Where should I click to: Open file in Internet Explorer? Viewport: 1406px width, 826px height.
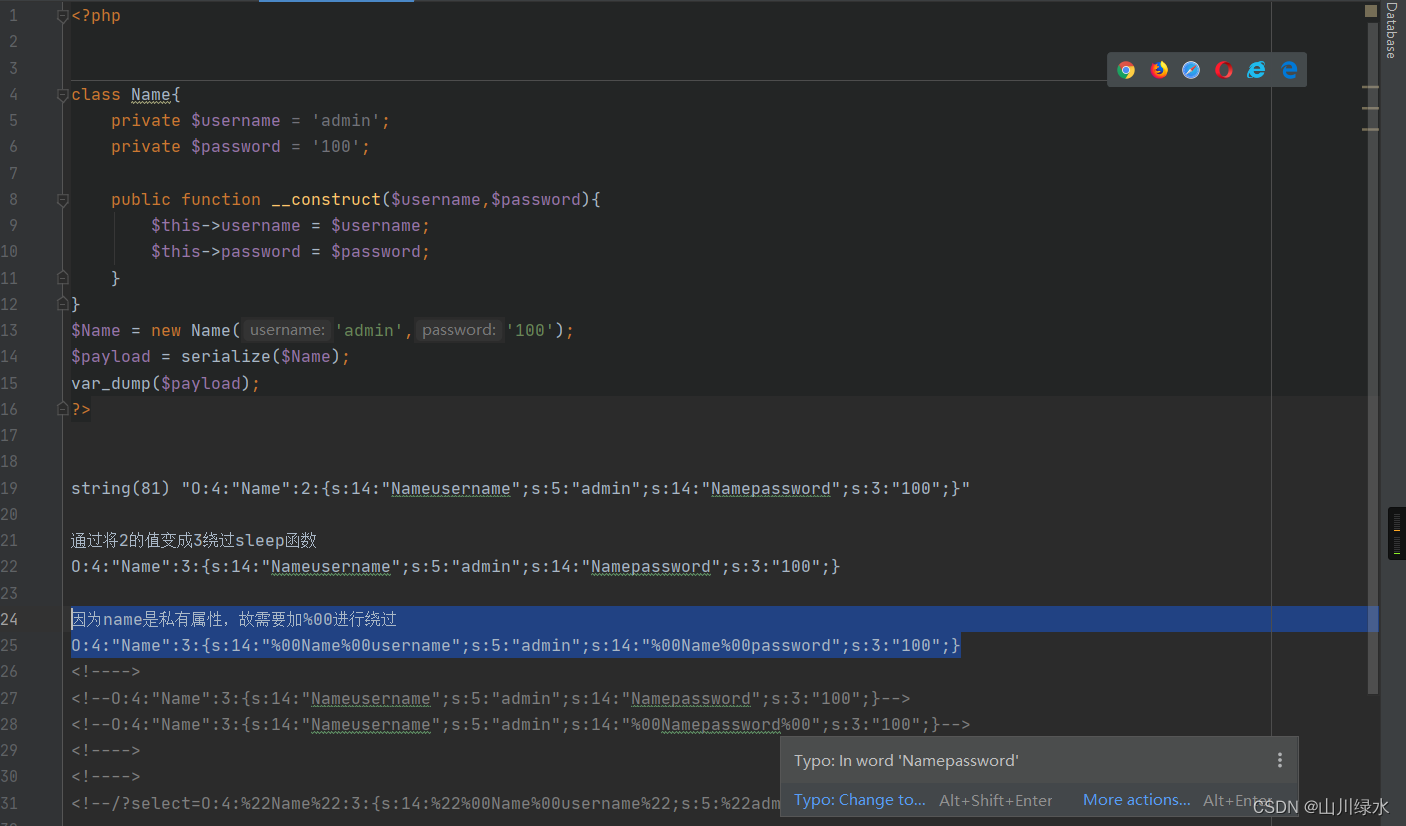coord(1256,70)
